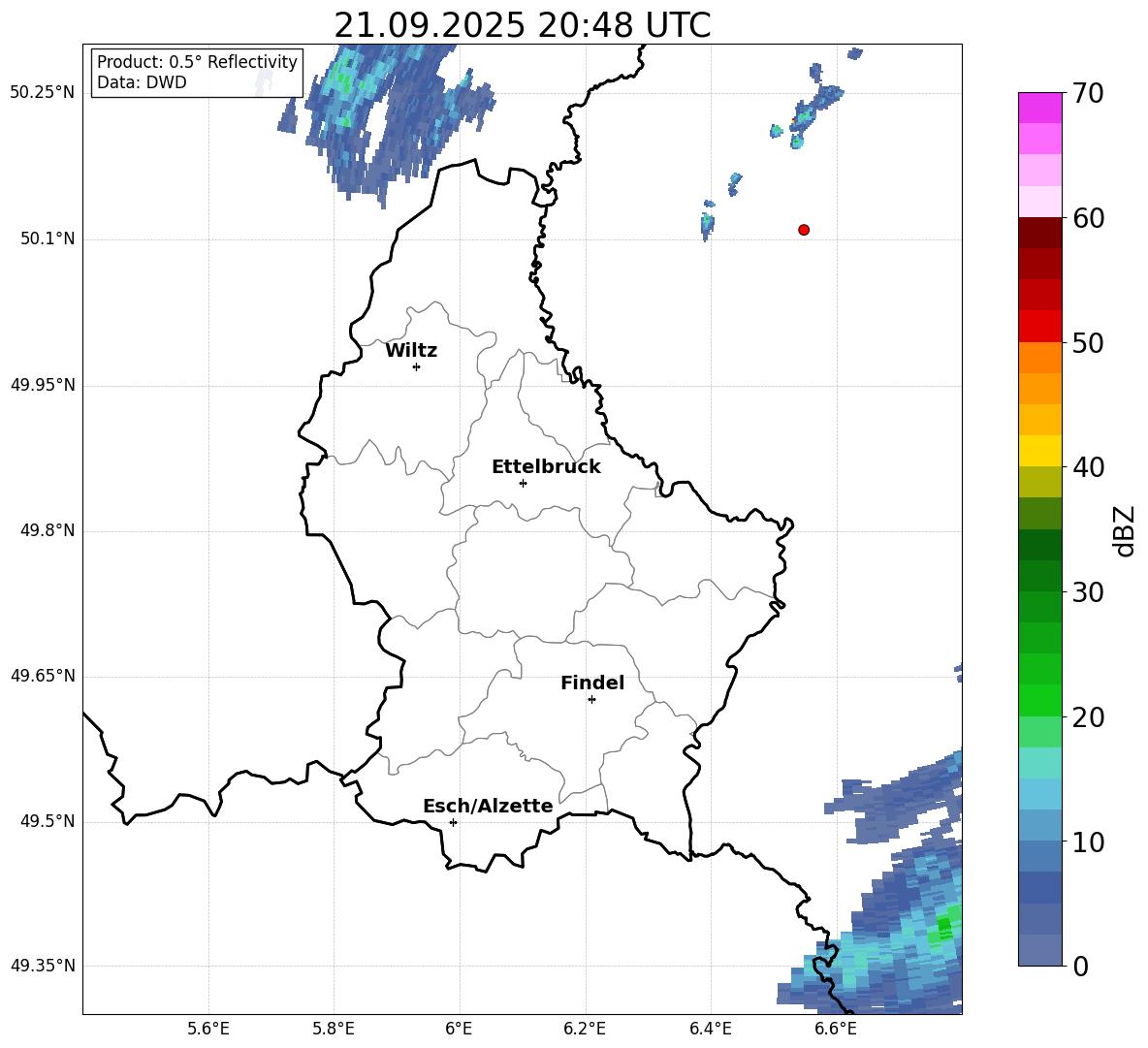Click the Wiltz location cross marker

[x=416, y=366]
